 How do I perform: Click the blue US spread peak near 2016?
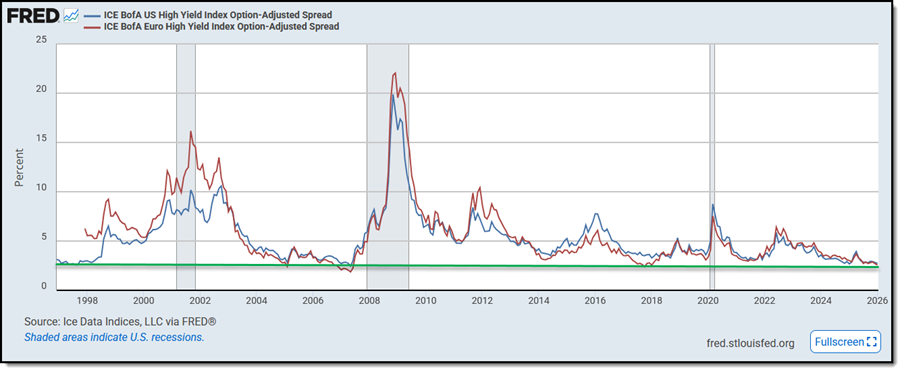[596, 214]
